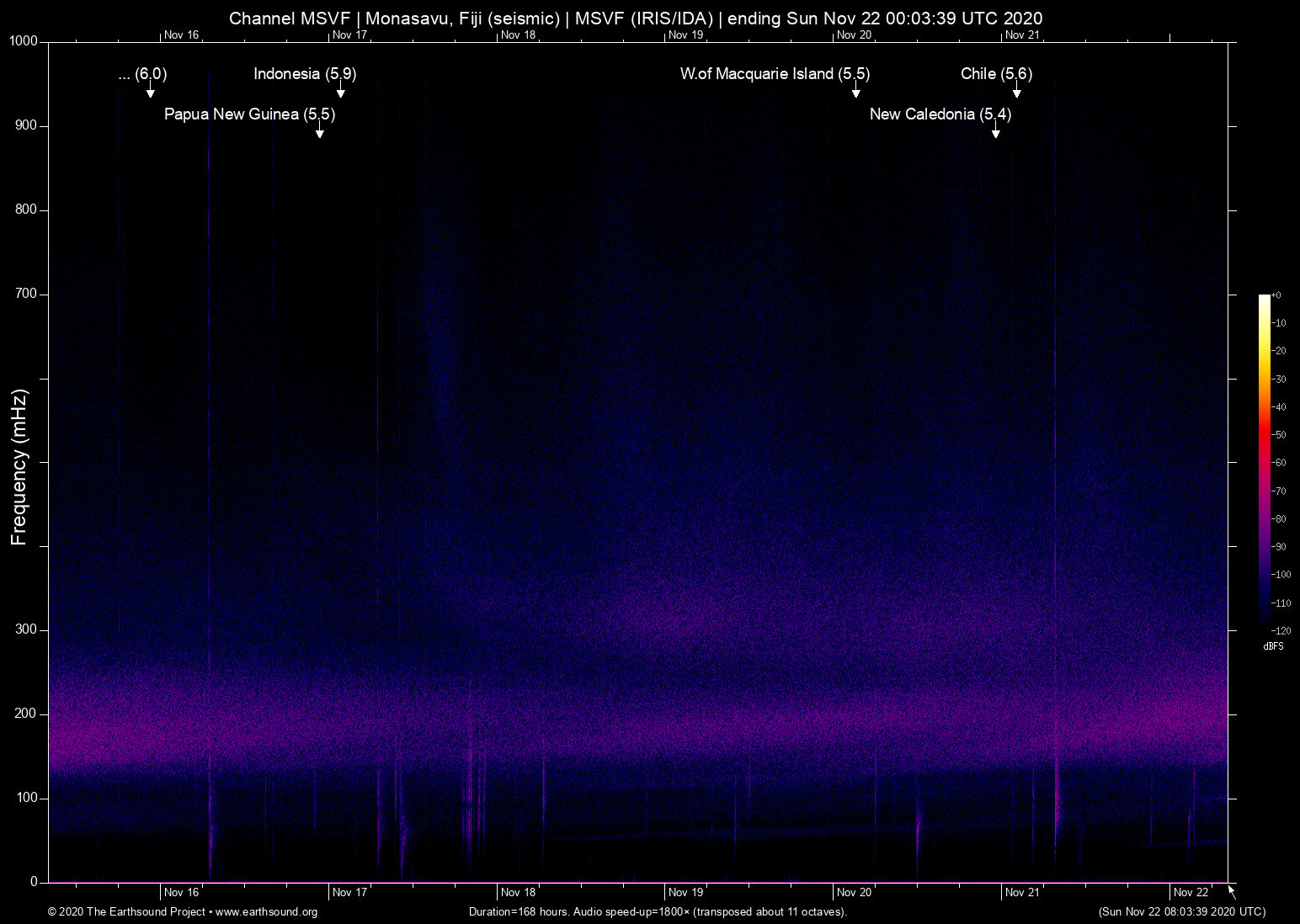Select the Chile (5.6) earthquake arrow

tap(1016, 88)
